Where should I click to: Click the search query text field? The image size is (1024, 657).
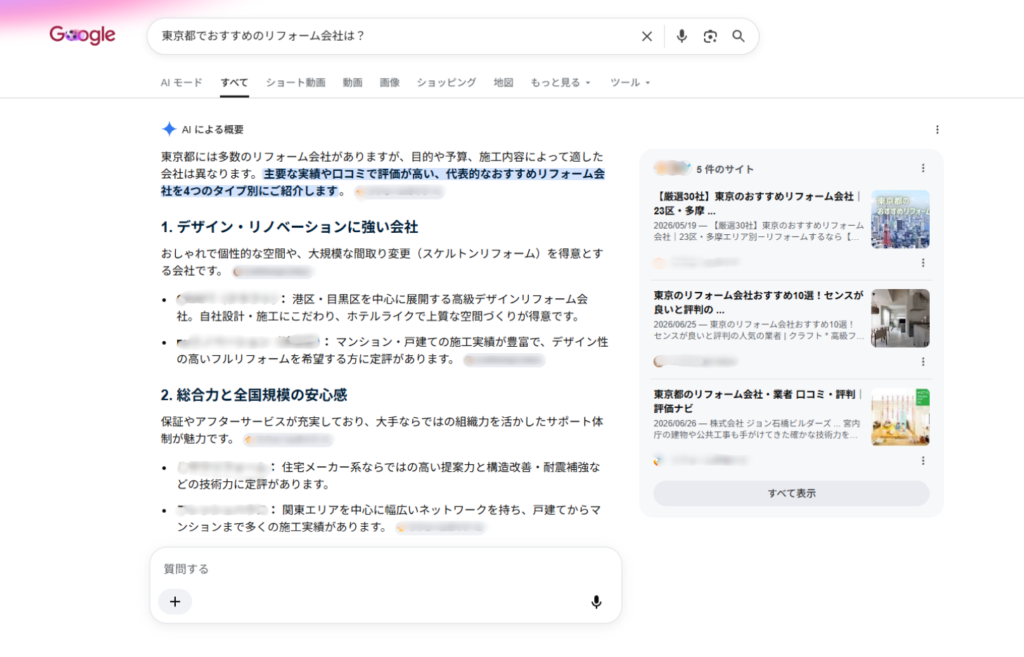(x=392, y=36)
